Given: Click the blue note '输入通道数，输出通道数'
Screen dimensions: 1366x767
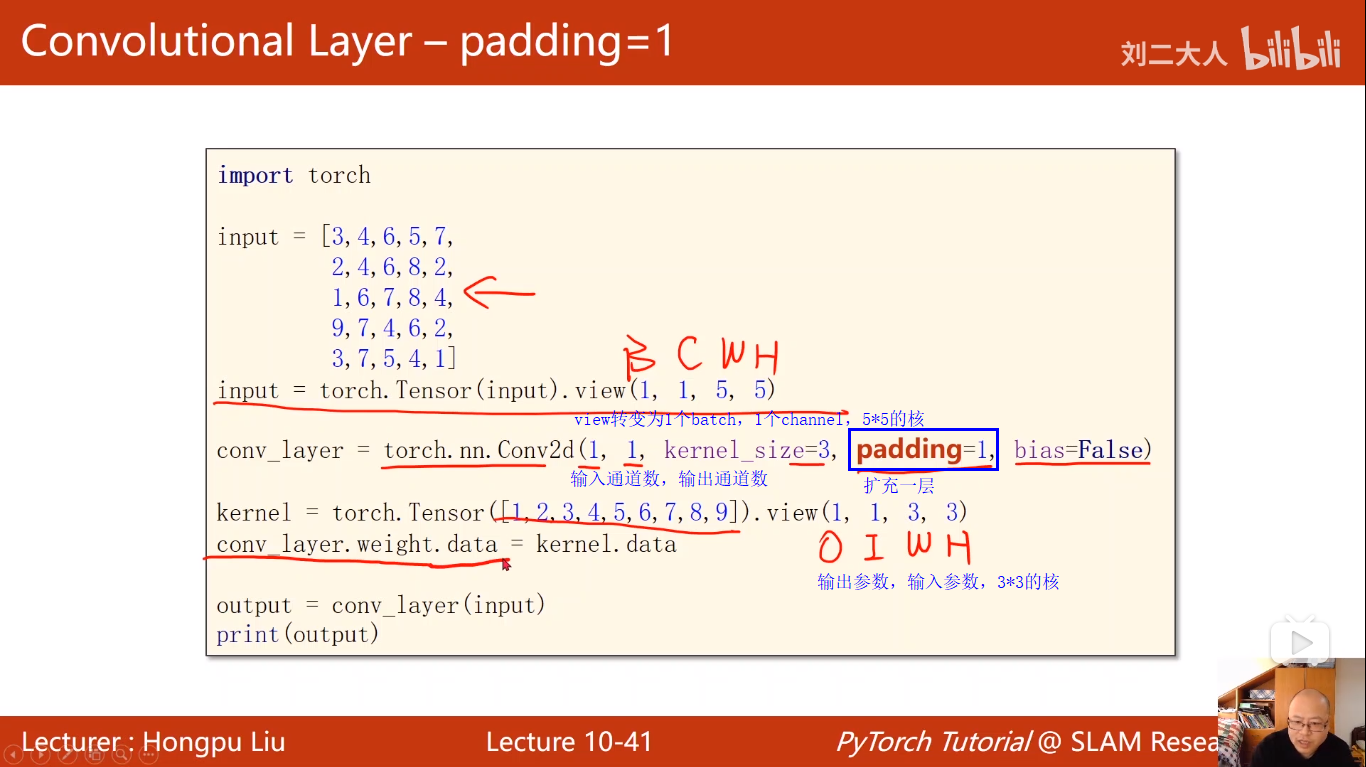Looking at the screenshot, I should pos(669,479).
